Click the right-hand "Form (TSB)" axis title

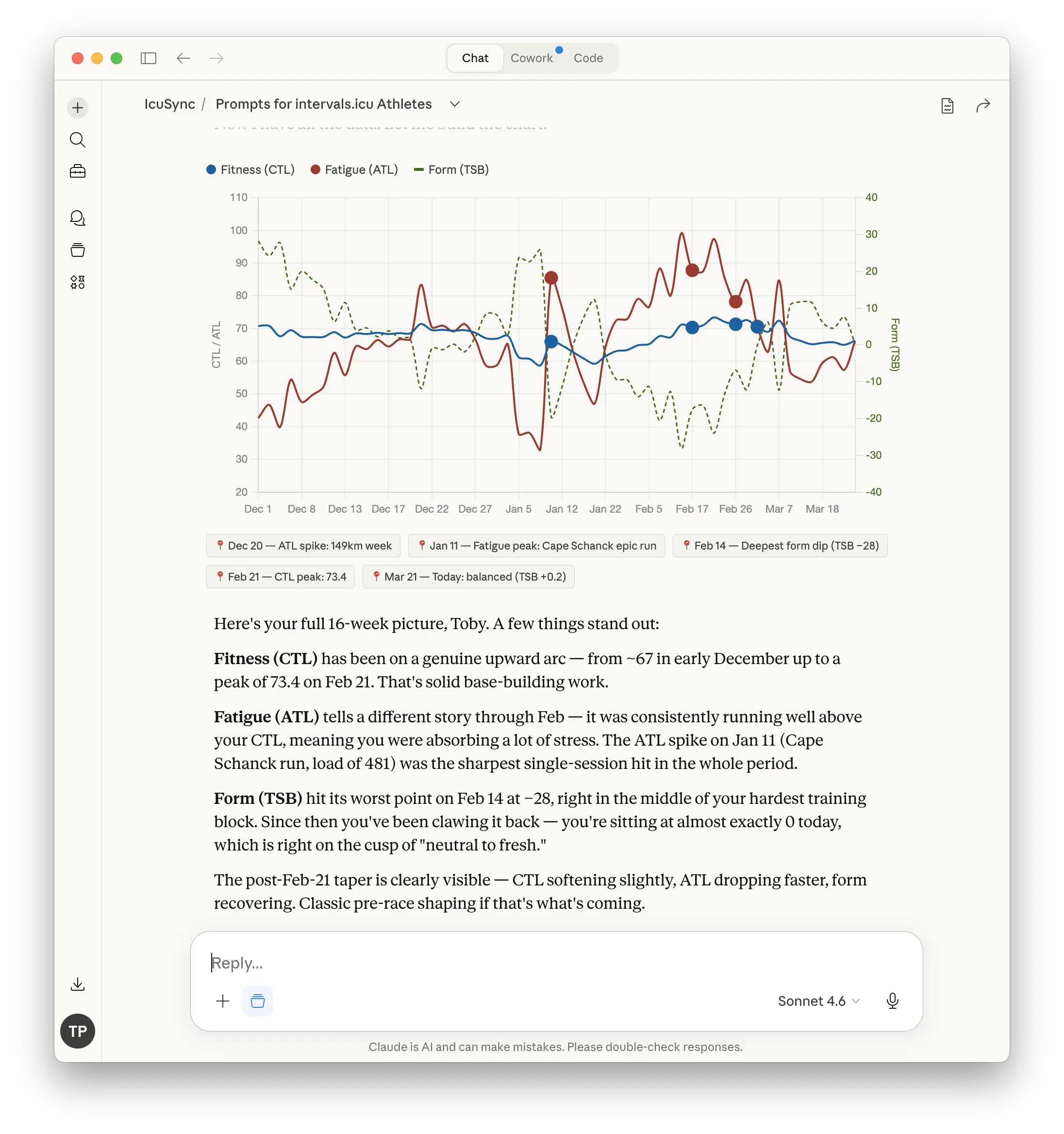(895, 345)
